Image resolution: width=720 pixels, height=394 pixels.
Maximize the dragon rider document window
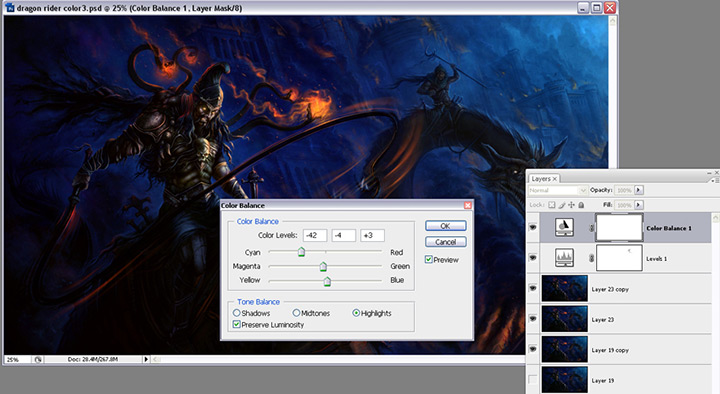tap(596, 8)
